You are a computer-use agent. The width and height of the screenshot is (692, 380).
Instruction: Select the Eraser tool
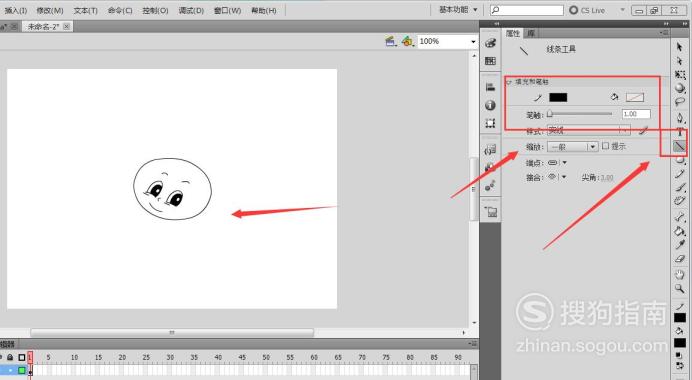coord(680,259)
